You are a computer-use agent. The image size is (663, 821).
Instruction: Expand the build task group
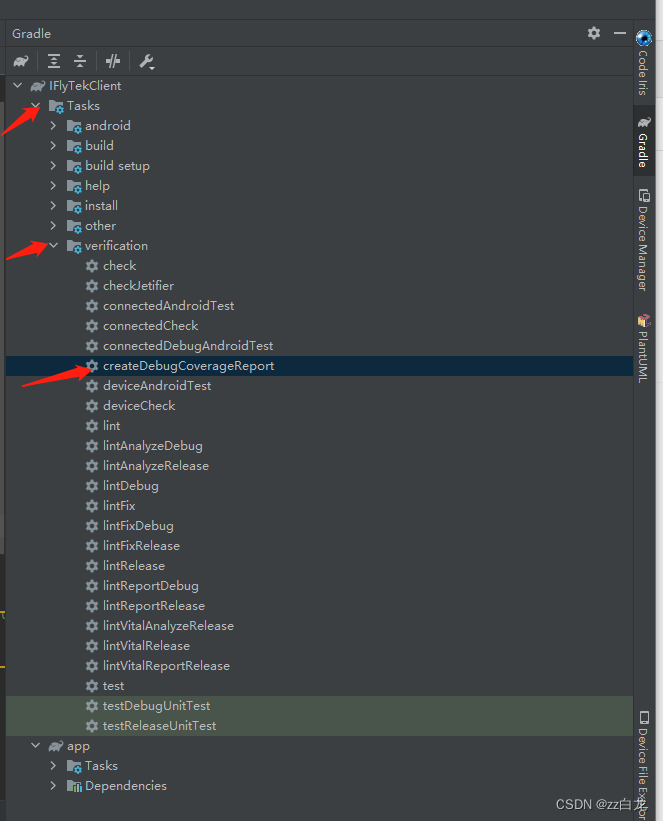pyautogui.click(x=53, y=146)
